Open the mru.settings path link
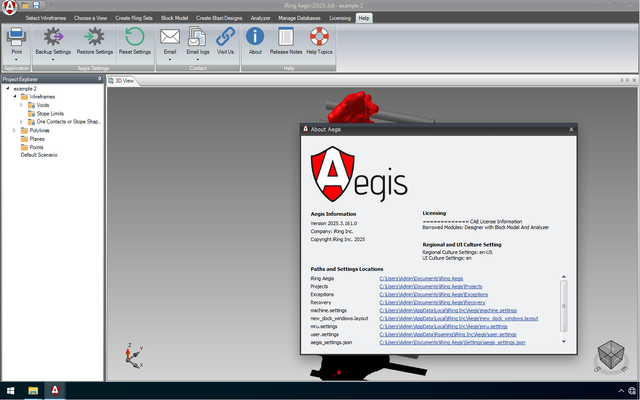 (x=443, y=327)
